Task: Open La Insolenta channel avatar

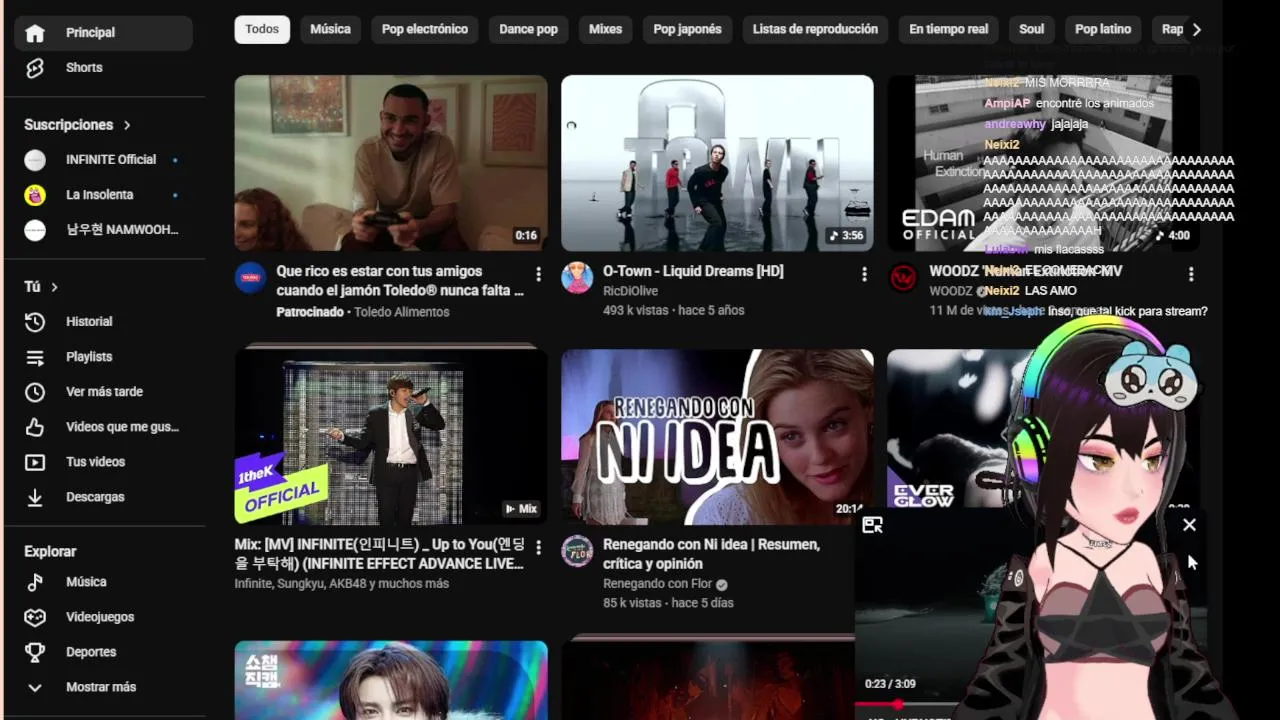Action: click(x=35, y=195)
